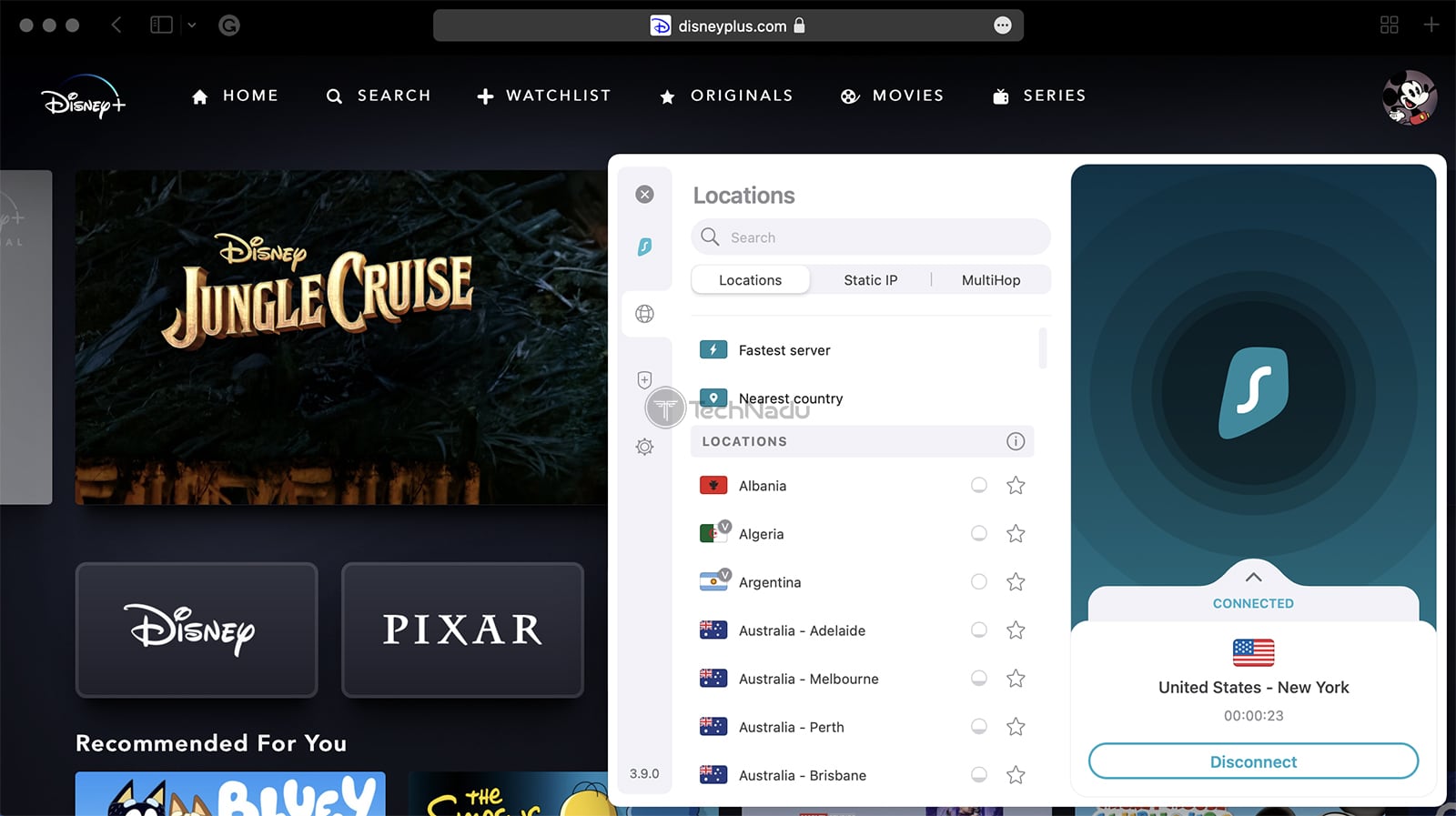Click the disneyplus.com address bar
The width and height of the screenshot is (1456, 816).
coord(728,25)
